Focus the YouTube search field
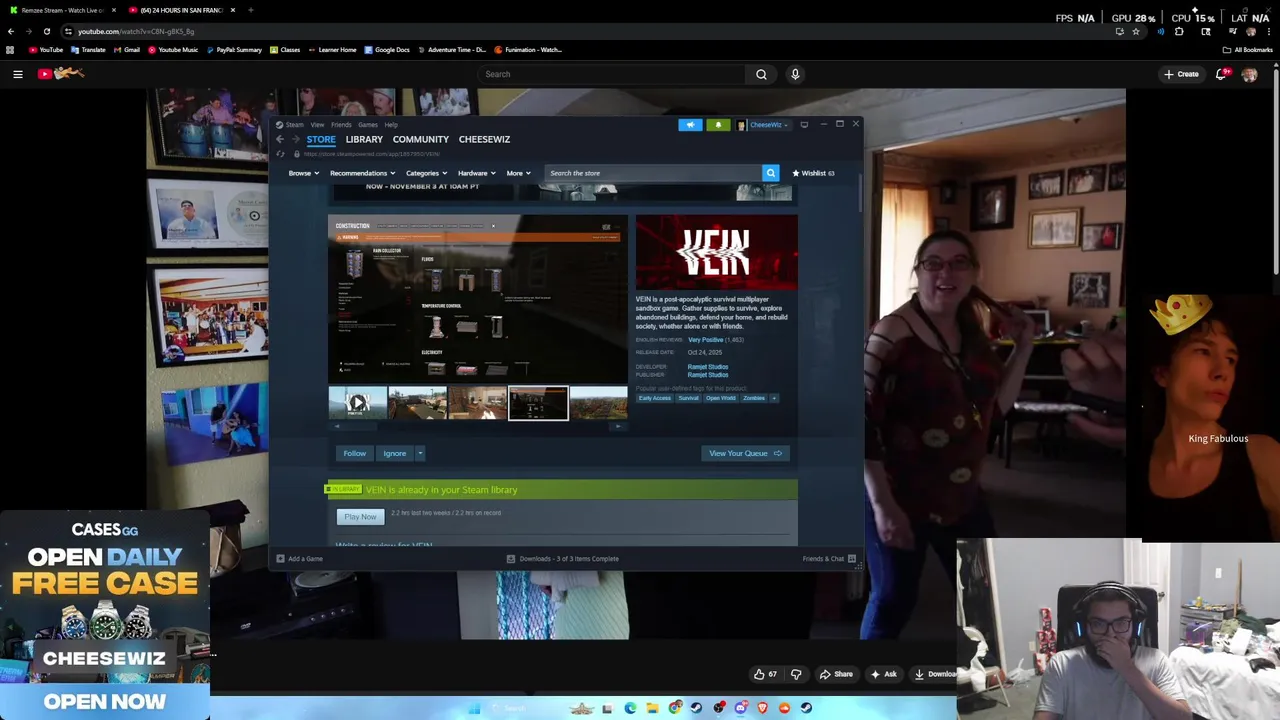This screenshot has width=1280, height=720. coord(610,74)
